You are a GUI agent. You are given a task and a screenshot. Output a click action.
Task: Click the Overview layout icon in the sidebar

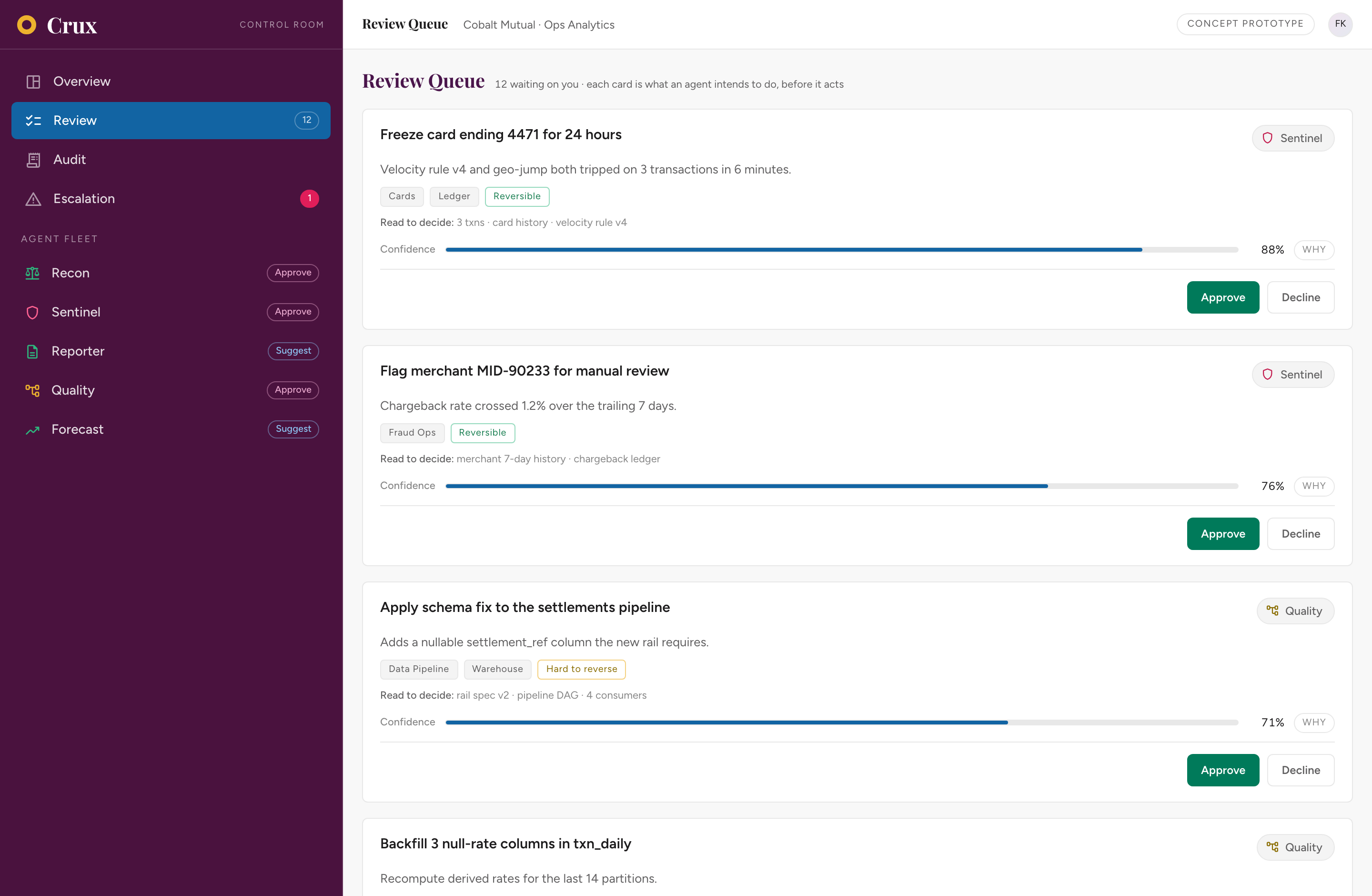[33, 82]
